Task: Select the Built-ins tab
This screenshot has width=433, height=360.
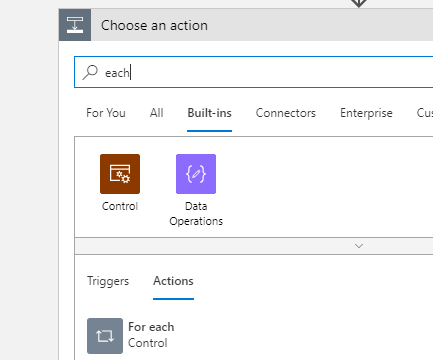Action: click(x=209, y=113)
